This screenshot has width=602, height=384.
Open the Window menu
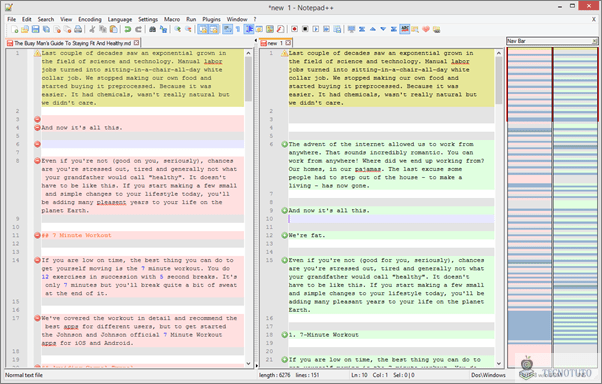click(x=237, y=19)
